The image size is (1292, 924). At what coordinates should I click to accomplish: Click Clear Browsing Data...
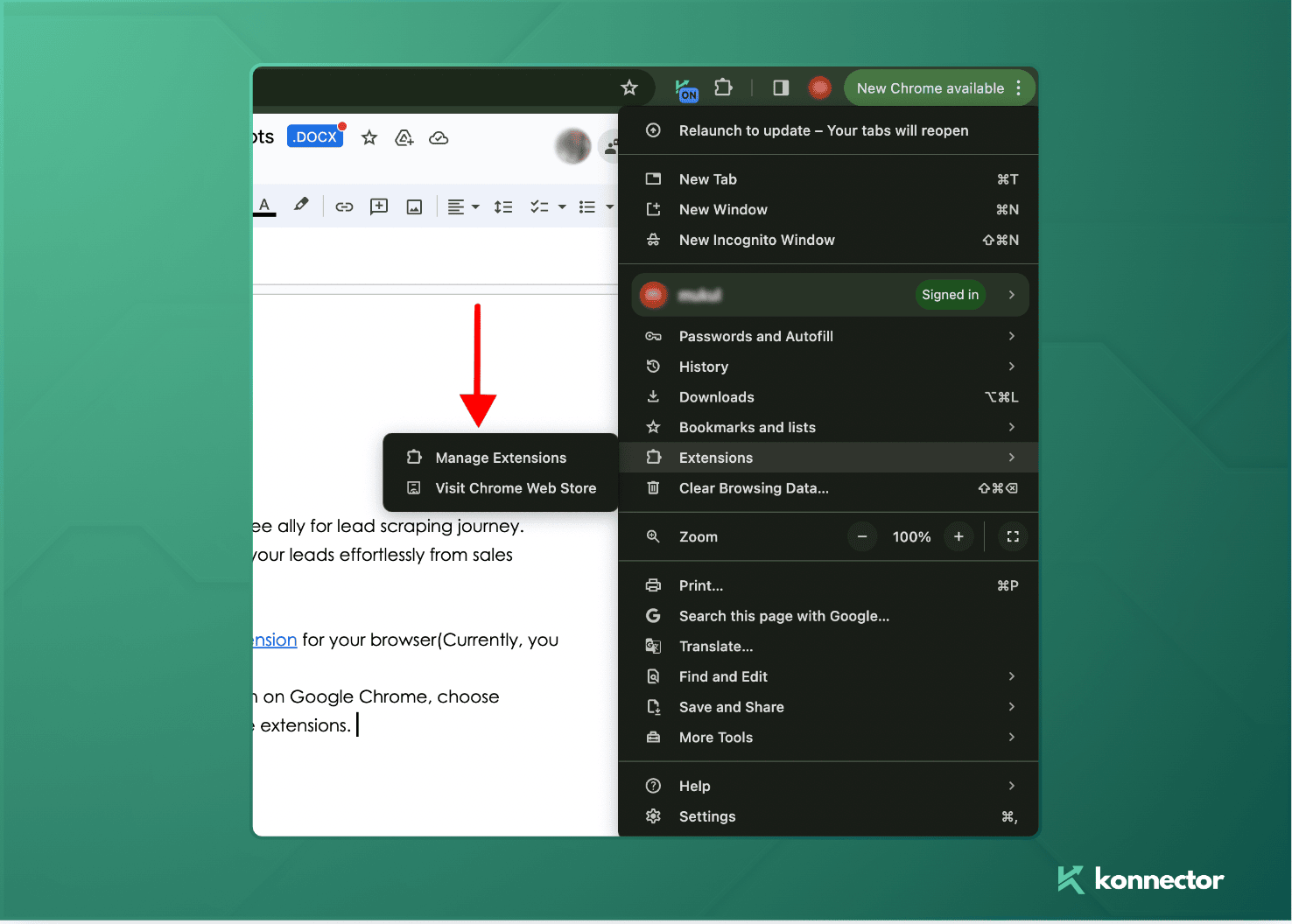pyautogui.click(x=828, y=488)
